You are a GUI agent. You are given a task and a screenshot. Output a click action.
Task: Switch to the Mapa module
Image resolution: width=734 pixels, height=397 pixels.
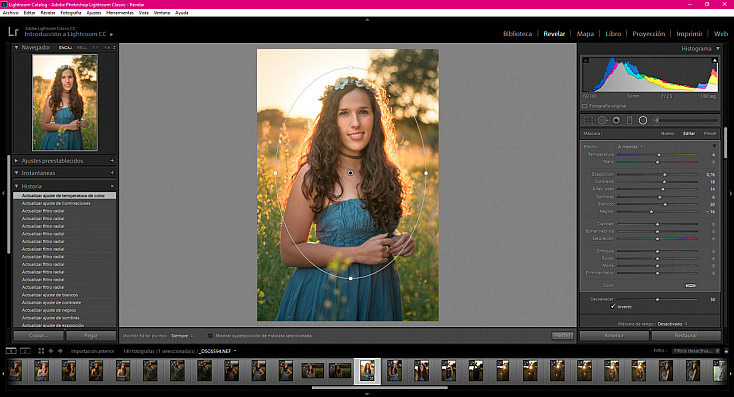(585, 34)
